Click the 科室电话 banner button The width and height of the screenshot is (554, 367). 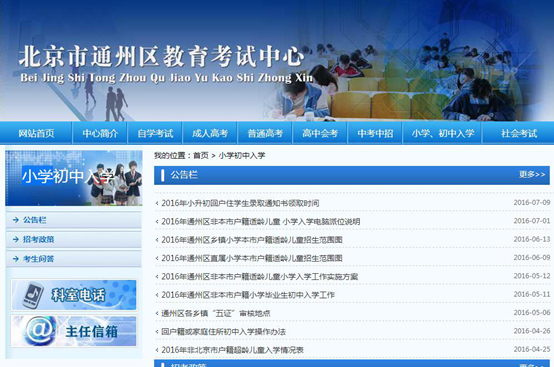click(x=74, y=295)
